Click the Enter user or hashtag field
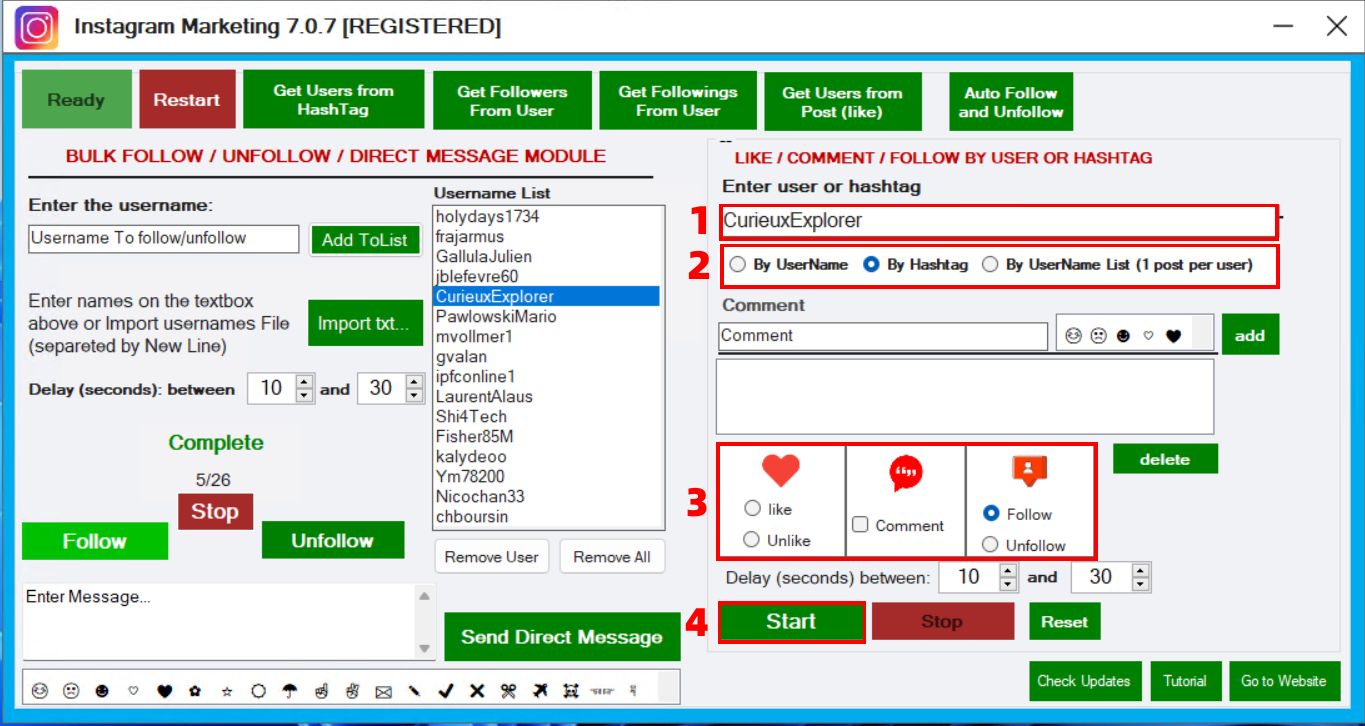Screen dimensions: 1365x726 (x=998, y=221)
